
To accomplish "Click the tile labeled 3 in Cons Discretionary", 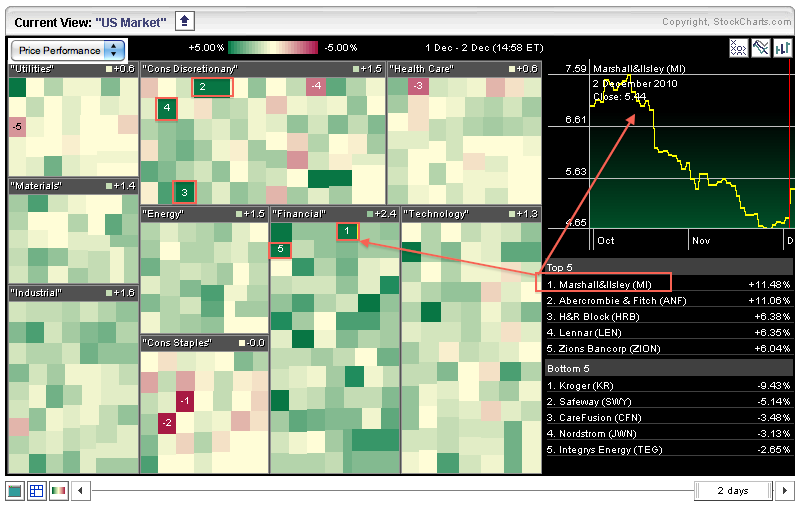I will 184,192.
